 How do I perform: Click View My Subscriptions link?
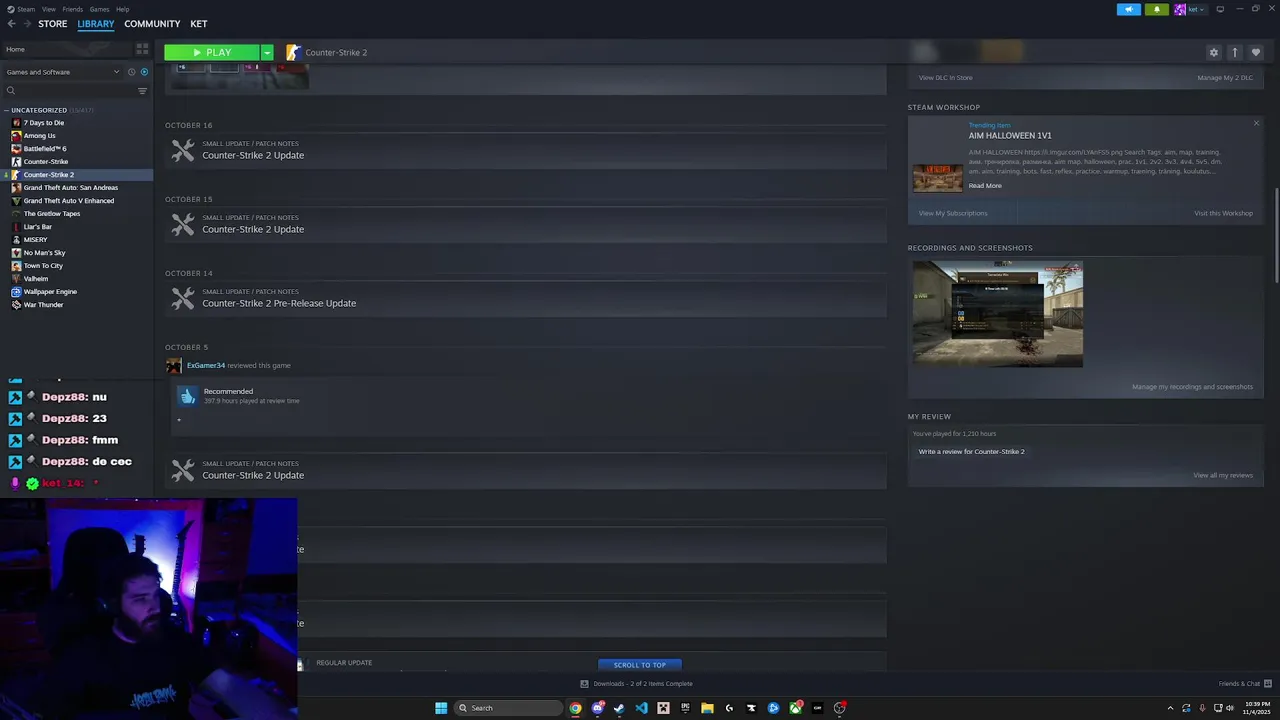[x=953, y=213]
